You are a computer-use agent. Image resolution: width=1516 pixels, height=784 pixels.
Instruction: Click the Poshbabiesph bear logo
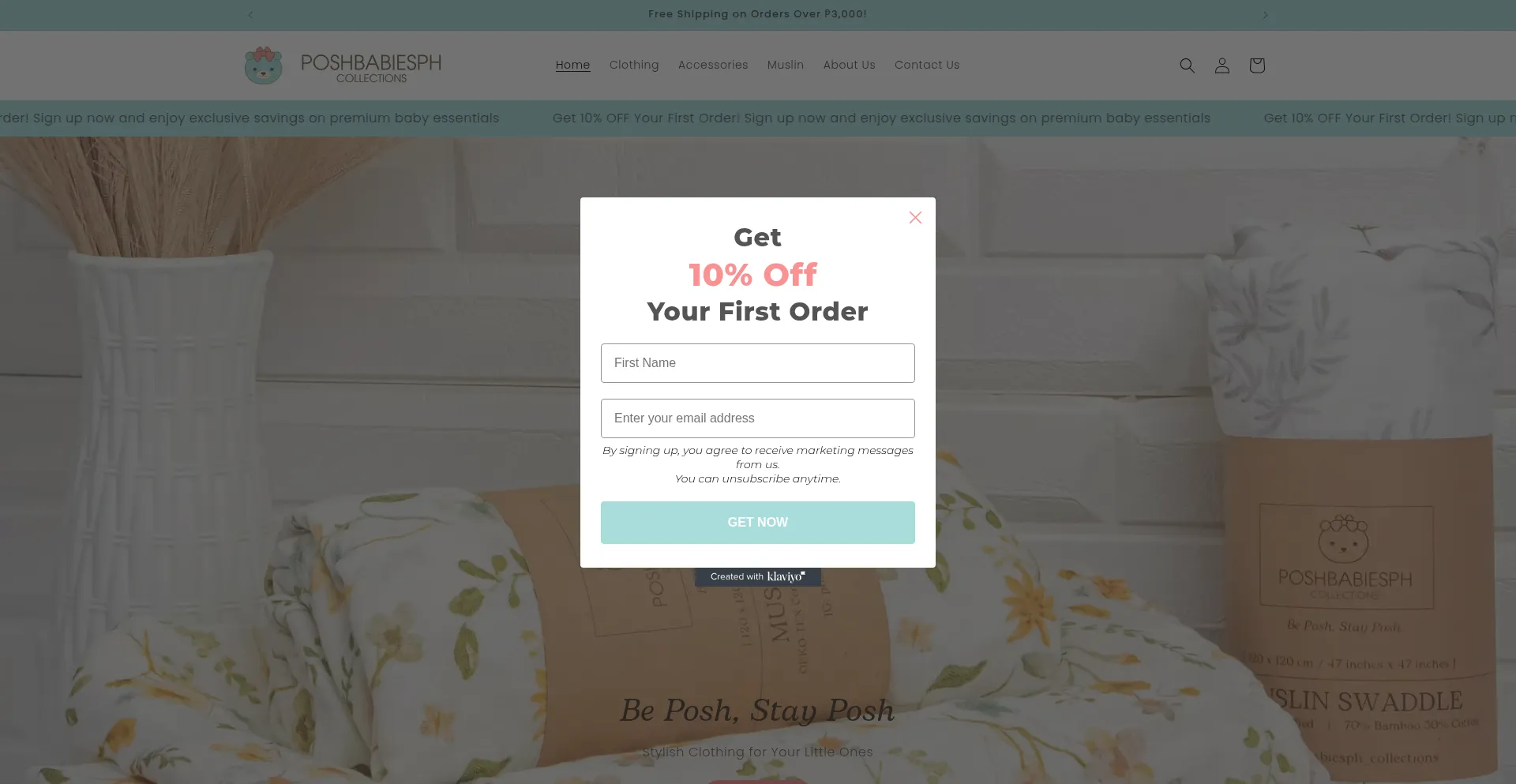pyautogui.click(x=263, y=66)
